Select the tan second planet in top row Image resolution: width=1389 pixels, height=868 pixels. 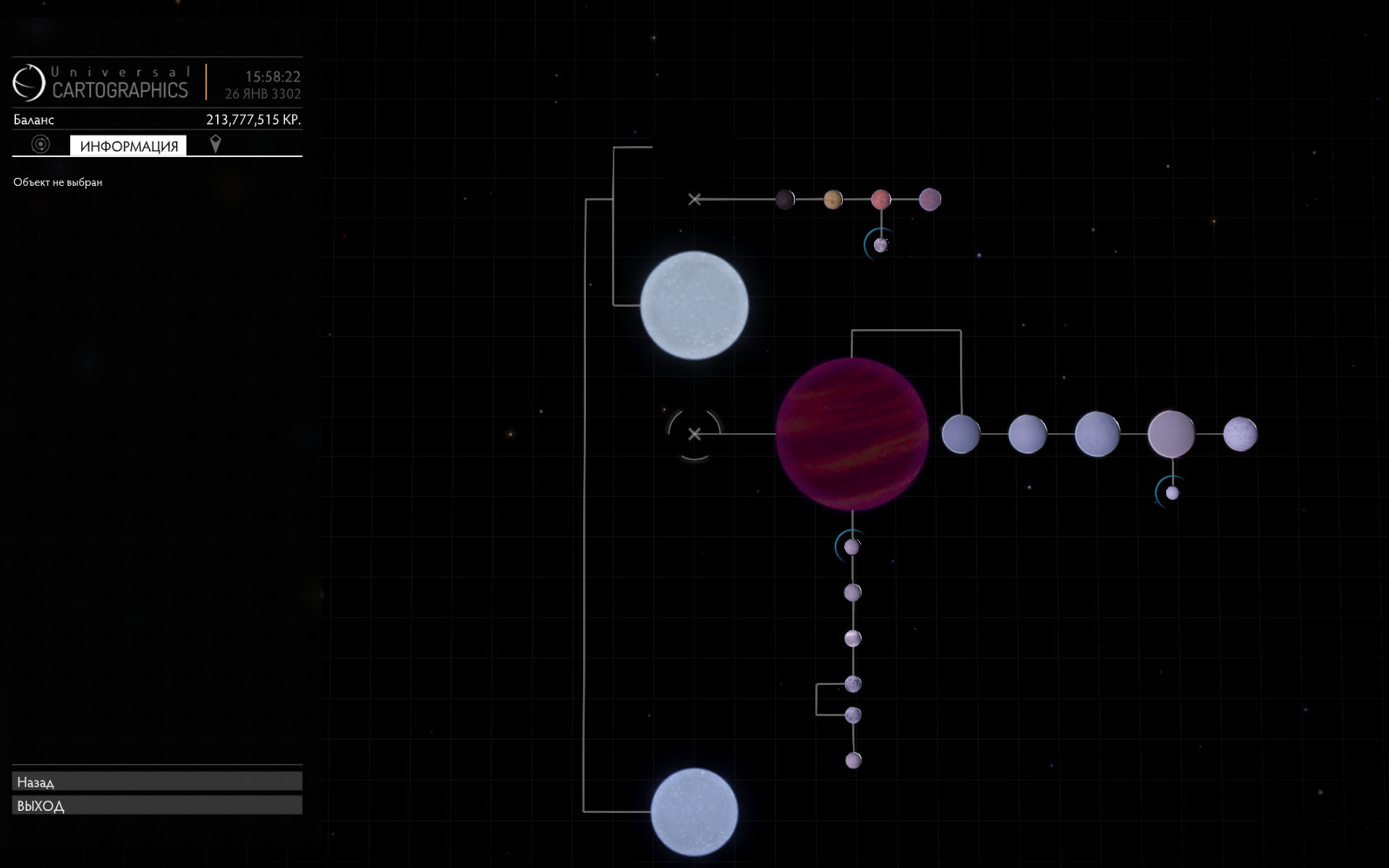tap(833, 199)
